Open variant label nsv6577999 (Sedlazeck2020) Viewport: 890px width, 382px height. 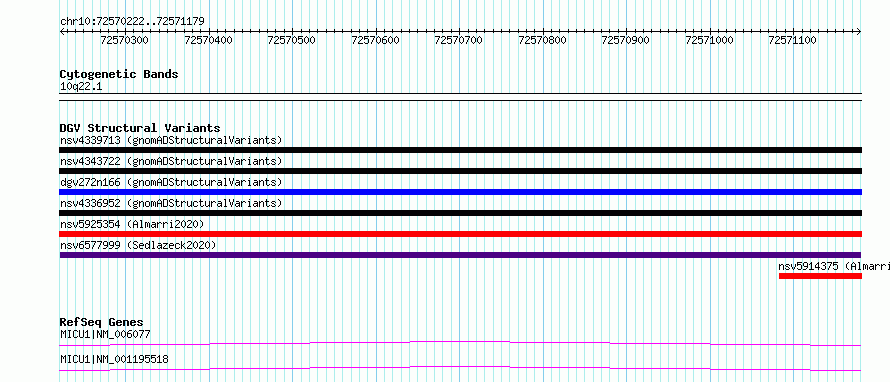[138, 245]
